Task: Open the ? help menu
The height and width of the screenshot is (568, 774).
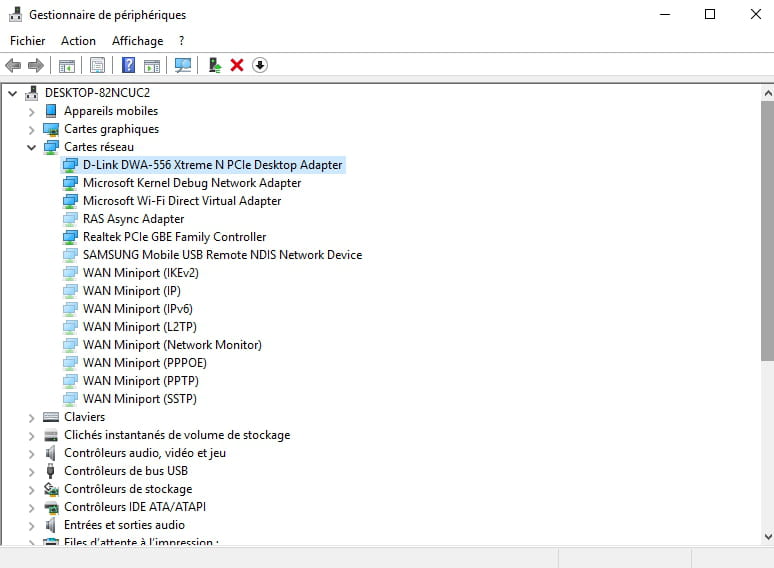Action: 181,40
